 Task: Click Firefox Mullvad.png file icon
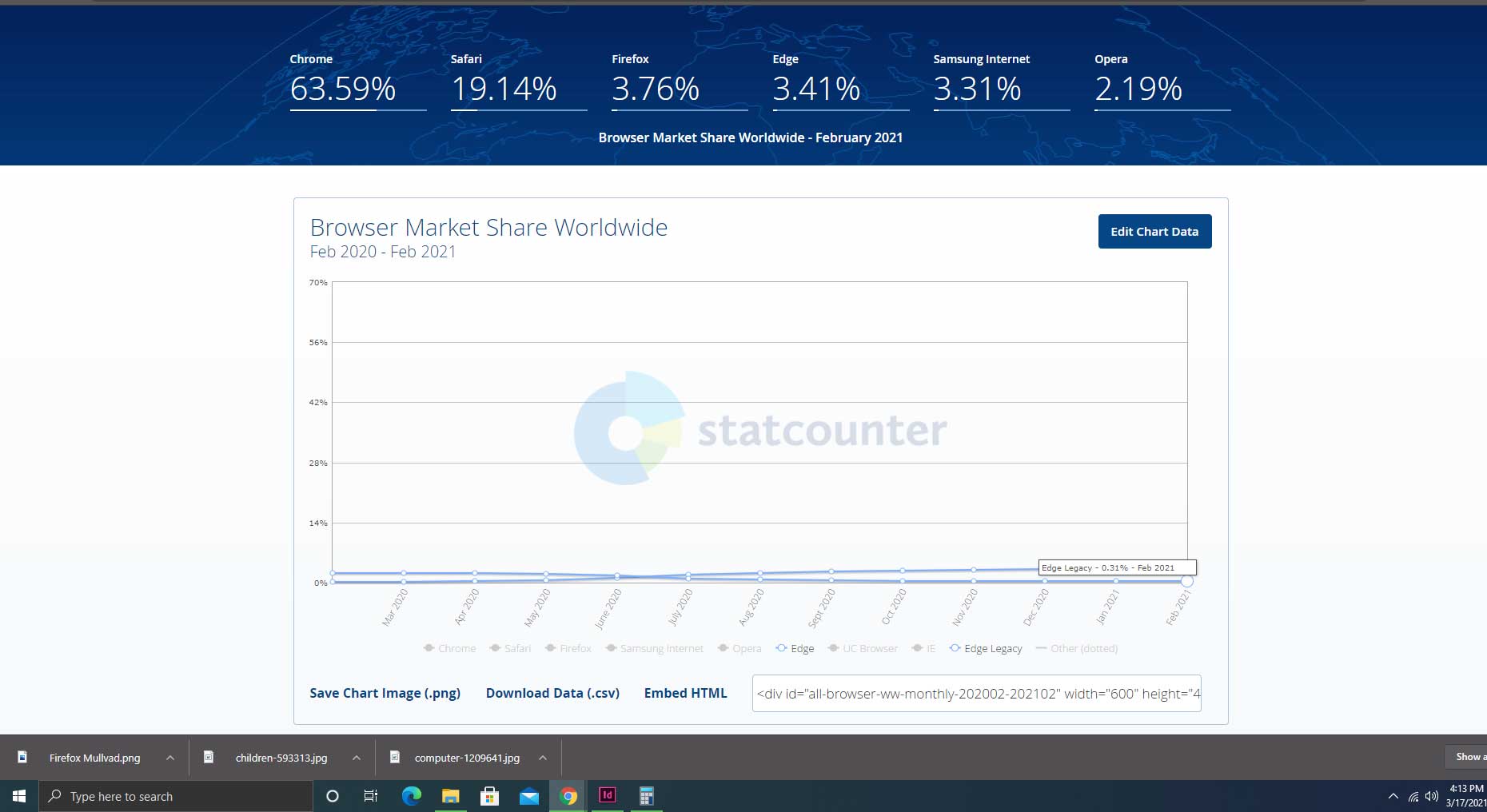click(22, 757)
